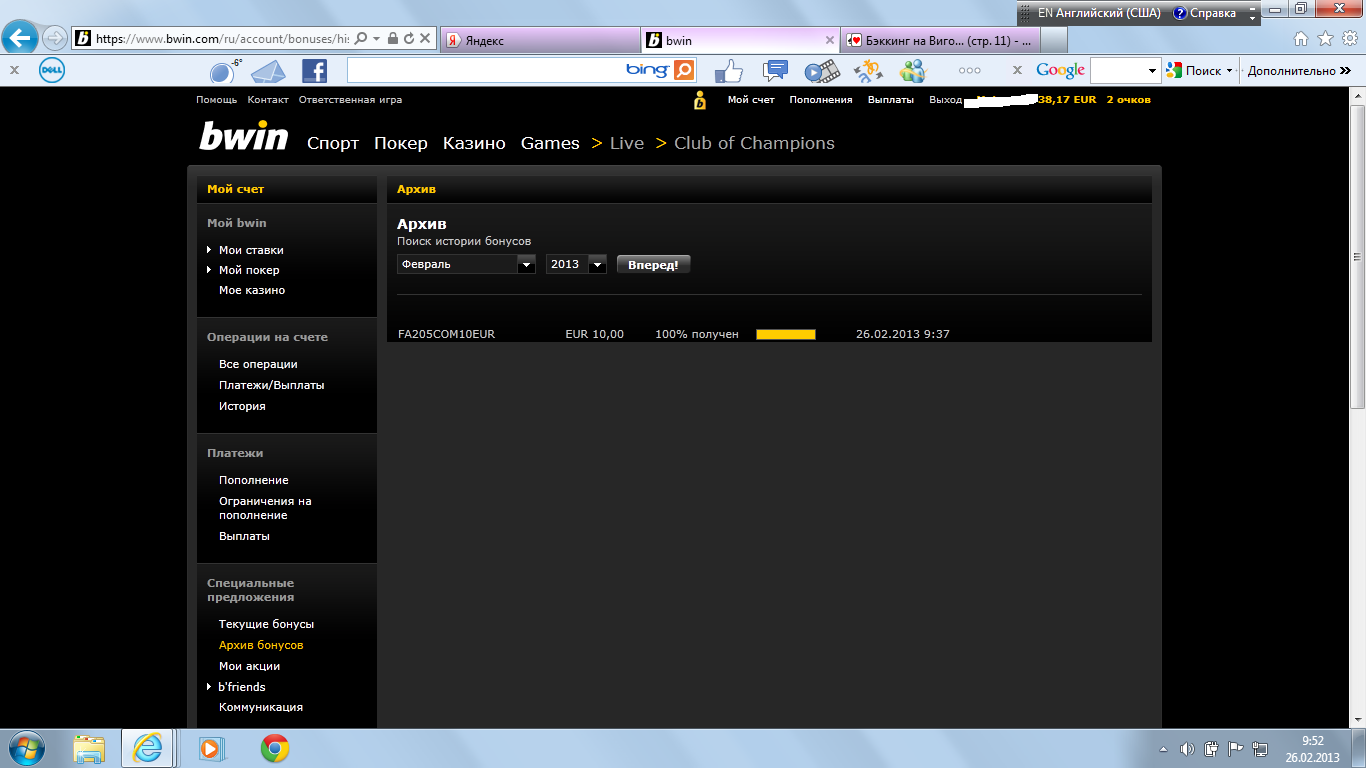Viewport: 1366px width, 768px height.
Task: Click the yellow bonus progress bar
Action: 785,334
